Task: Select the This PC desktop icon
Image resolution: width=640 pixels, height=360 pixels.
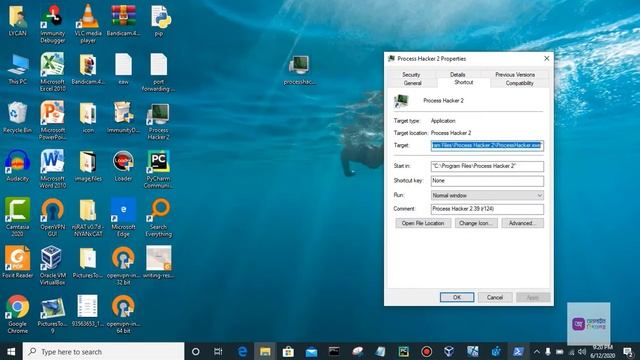Action: point(18,69)
